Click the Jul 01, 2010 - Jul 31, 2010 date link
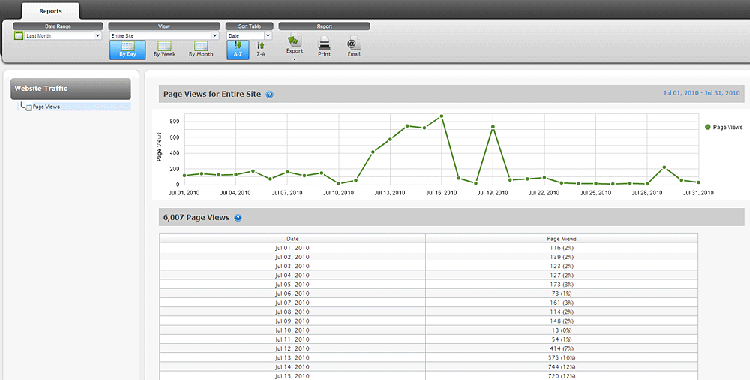 pos(701,93)
